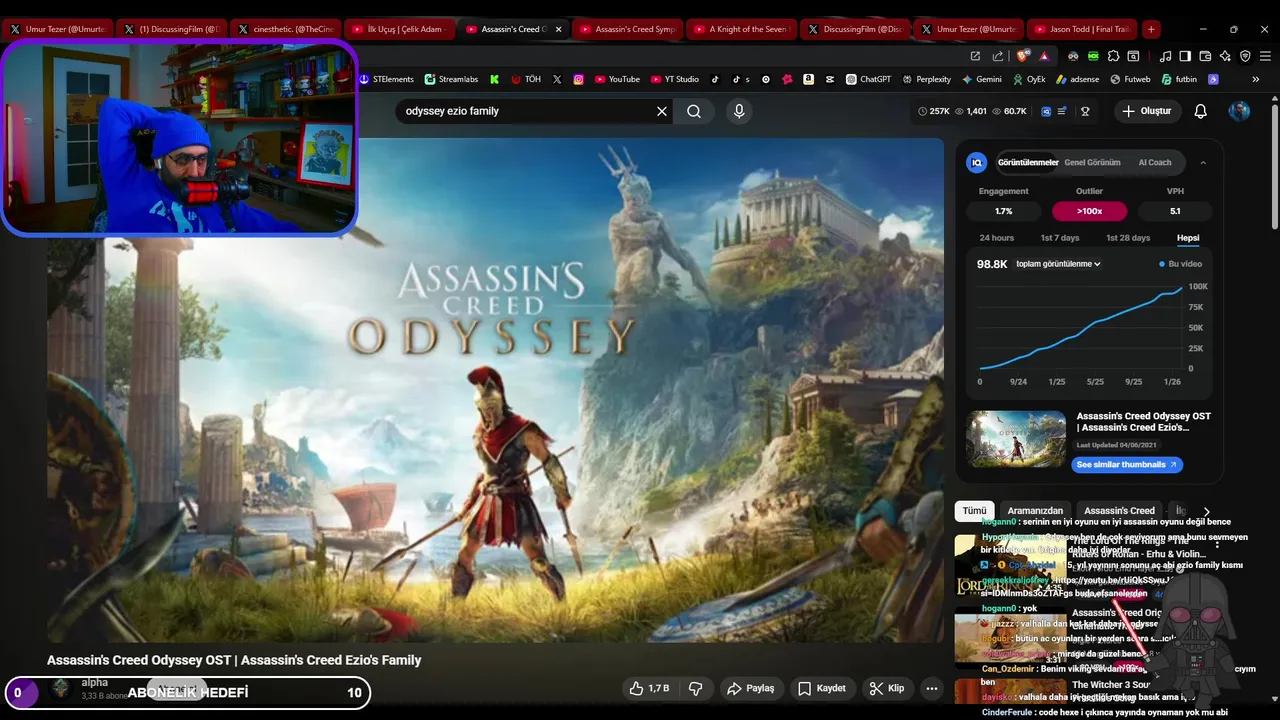This screenshot has height=720, width=1280.
Task: Select the Tümü filter chip
Action: point(974,511)
